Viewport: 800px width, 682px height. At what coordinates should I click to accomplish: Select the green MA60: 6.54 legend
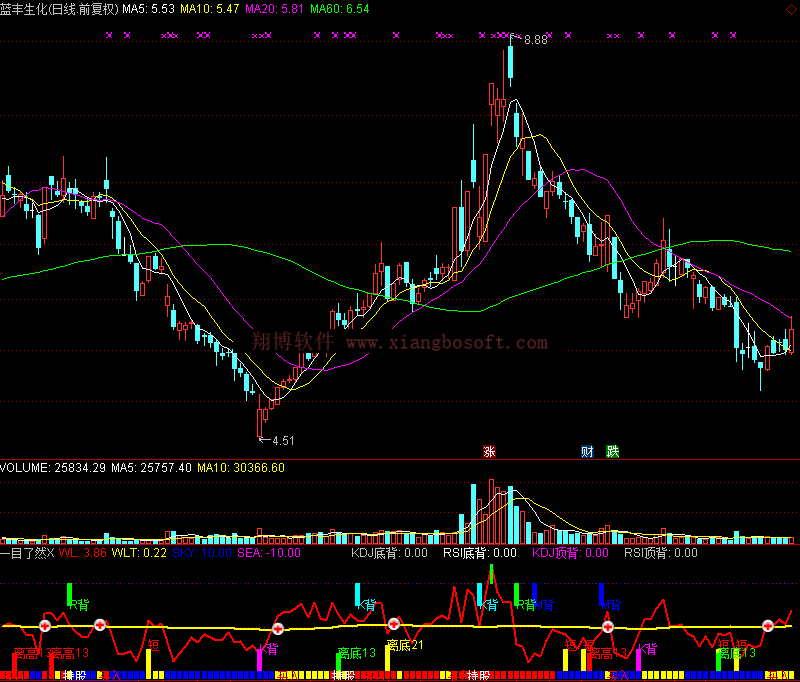pos(340,9)
